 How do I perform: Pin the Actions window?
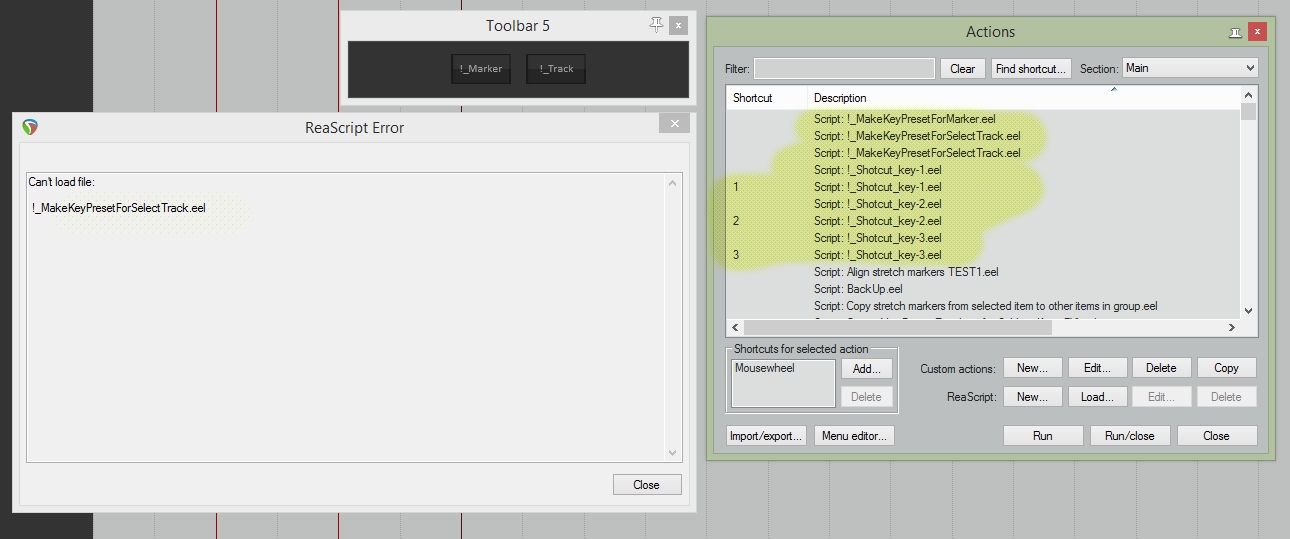[x=1236, y=33]
